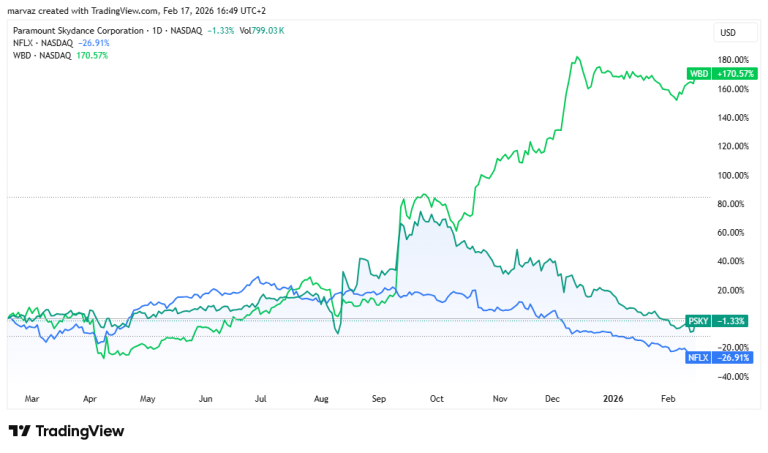Click the −1.33% change value in legend
Viewport: 768px width, 453px height.
tap(220, 30)
